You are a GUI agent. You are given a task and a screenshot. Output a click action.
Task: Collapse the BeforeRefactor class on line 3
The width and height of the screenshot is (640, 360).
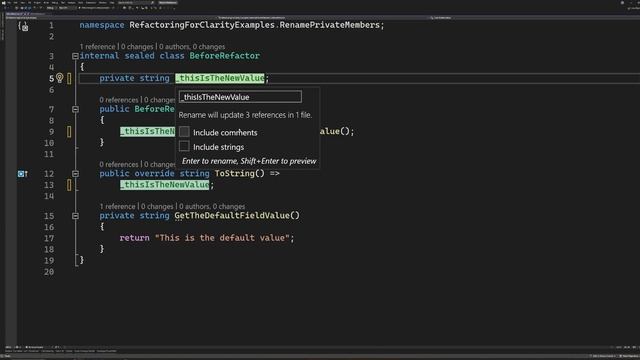[x=76, y=56]
